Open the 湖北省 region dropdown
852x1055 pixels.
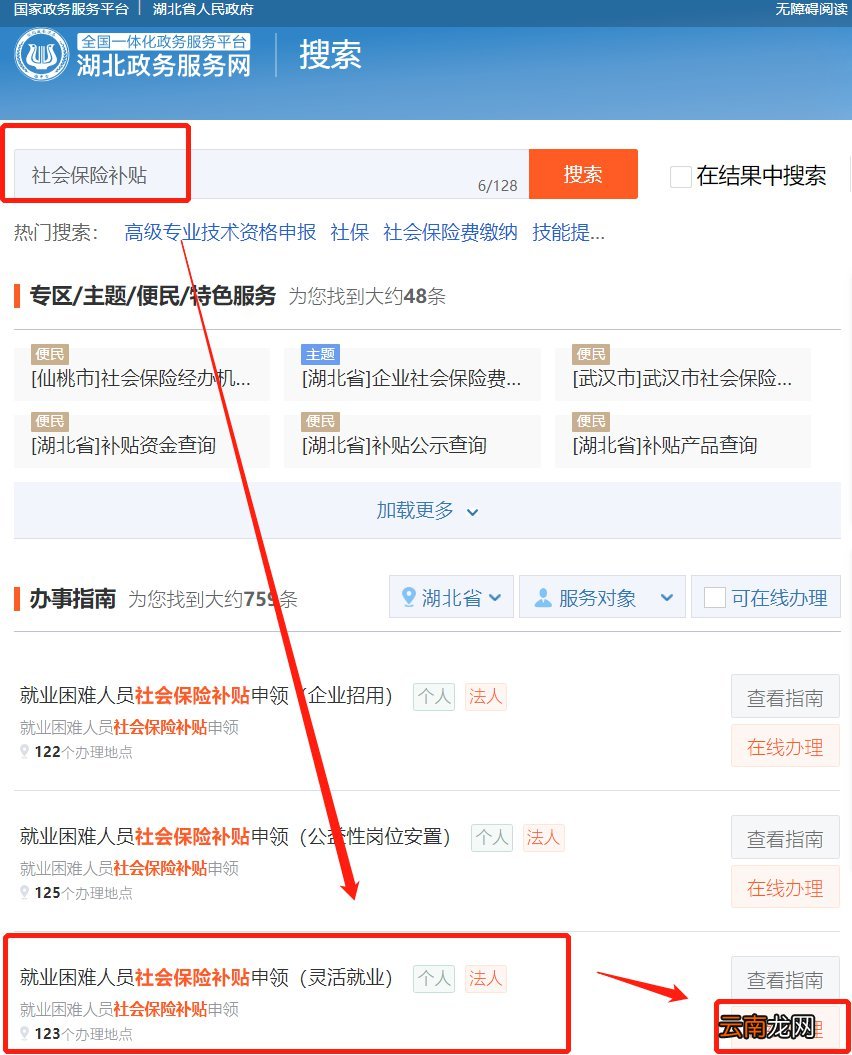point(452,597)
